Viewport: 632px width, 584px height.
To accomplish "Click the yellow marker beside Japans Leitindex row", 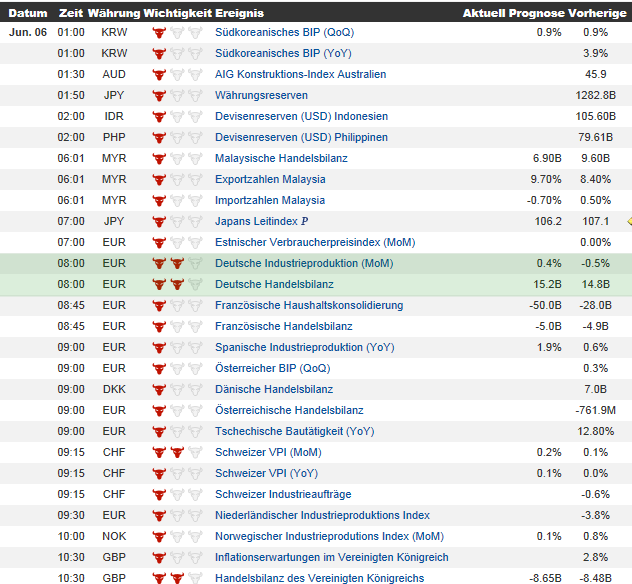I will point(630,221).
